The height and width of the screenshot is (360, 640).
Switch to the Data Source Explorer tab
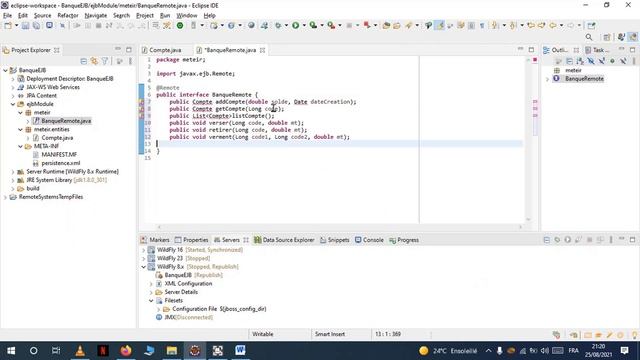[x=284, y=240]
